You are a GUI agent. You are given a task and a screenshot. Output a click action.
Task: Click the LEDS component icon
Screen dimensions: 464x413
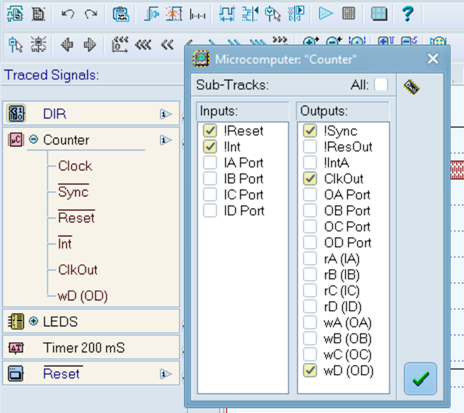click(16, 322)
